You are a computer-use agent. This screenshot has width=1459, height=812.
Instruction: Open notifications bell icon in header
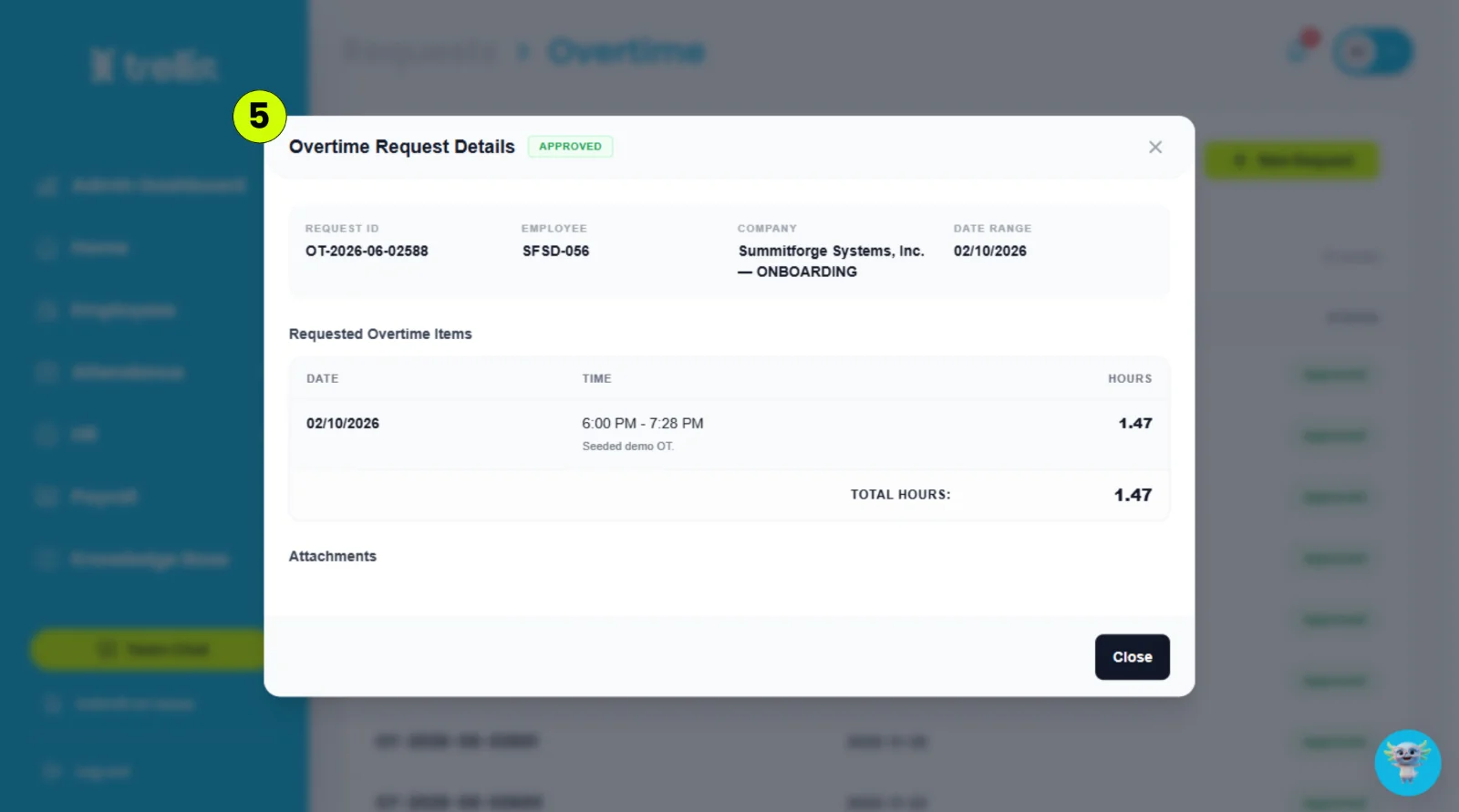point(1300,49)
